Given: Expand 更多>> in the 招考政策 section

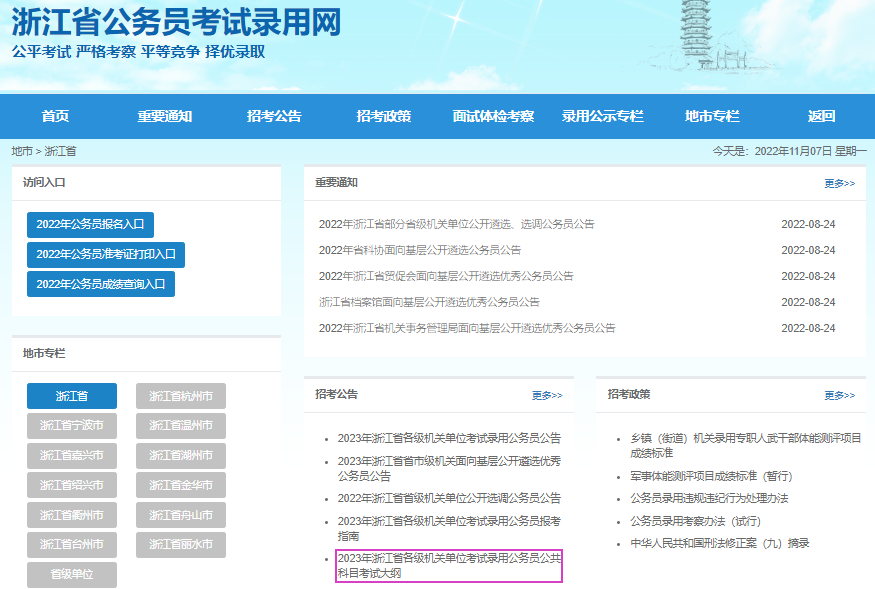Looking at the screenshot, I should click(x=839, y=396).
